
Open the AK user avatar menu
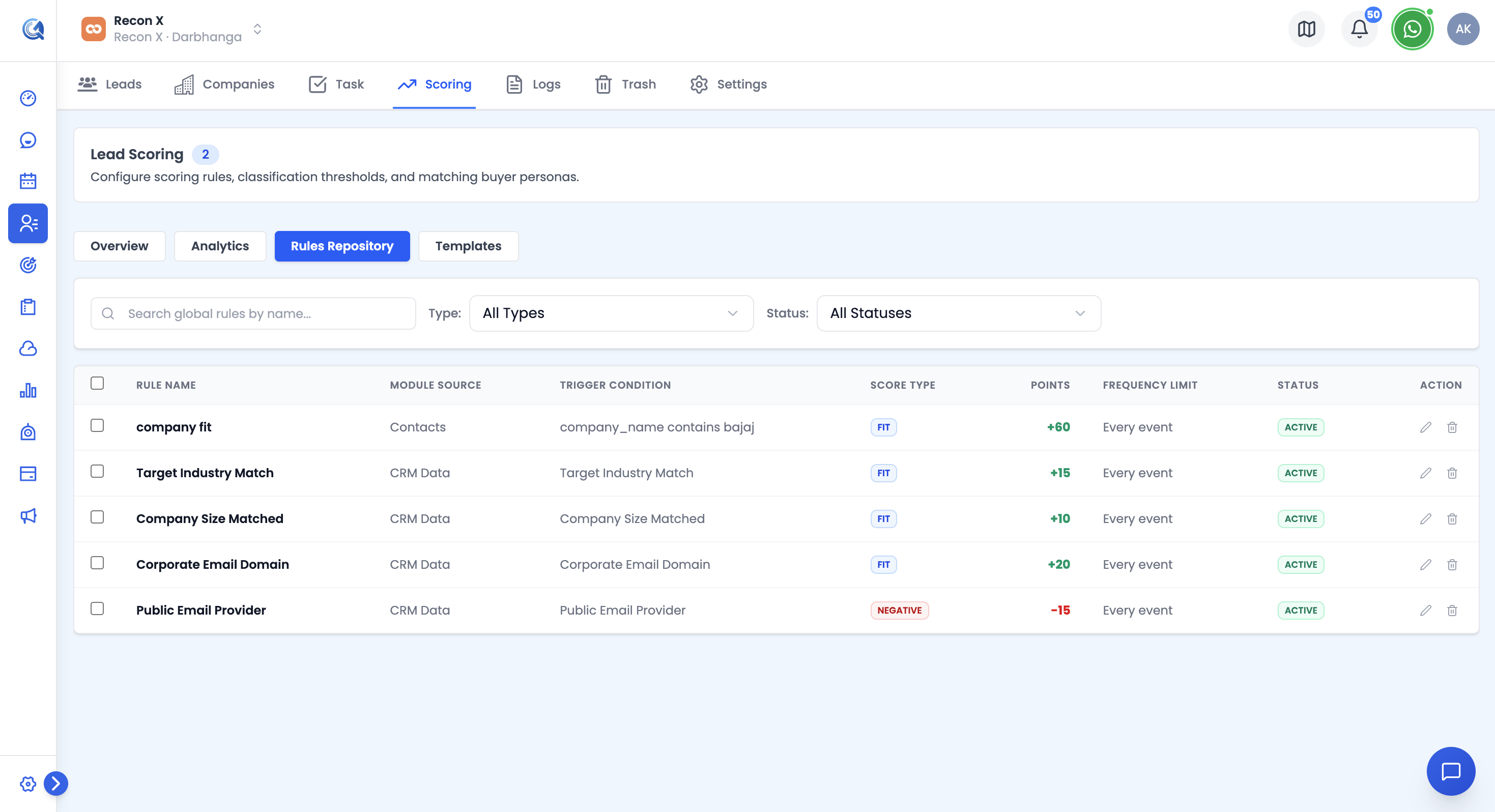1463,28
